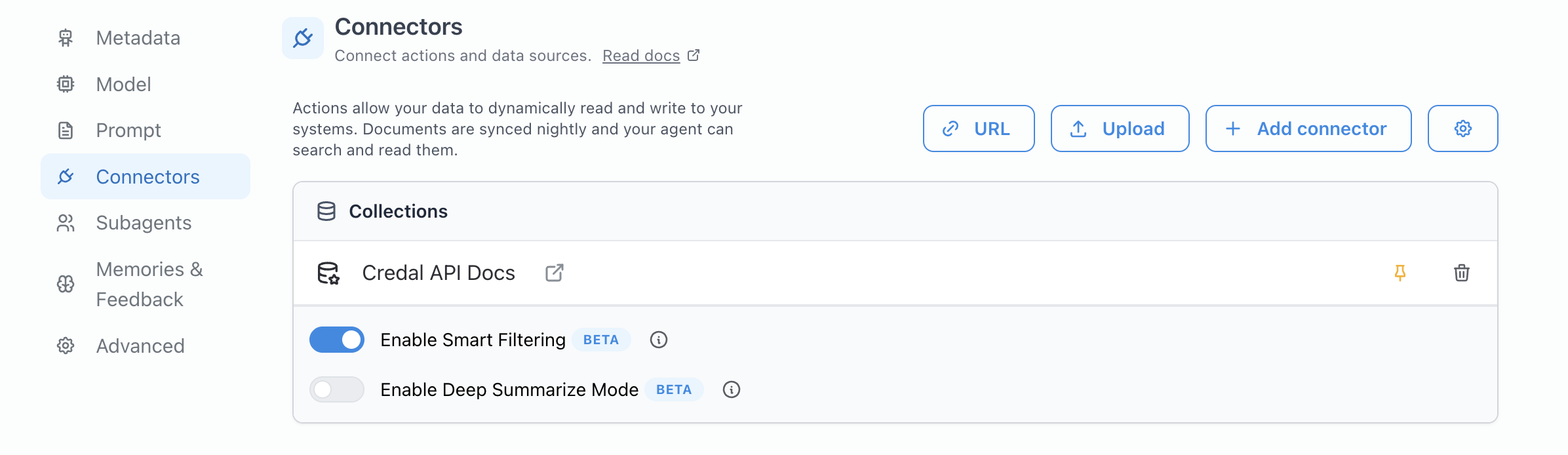Image resolution: width=1568 pixels, height=455 pixels.
Task: Click the Add connector button
Action: (x=1308, y=129)
